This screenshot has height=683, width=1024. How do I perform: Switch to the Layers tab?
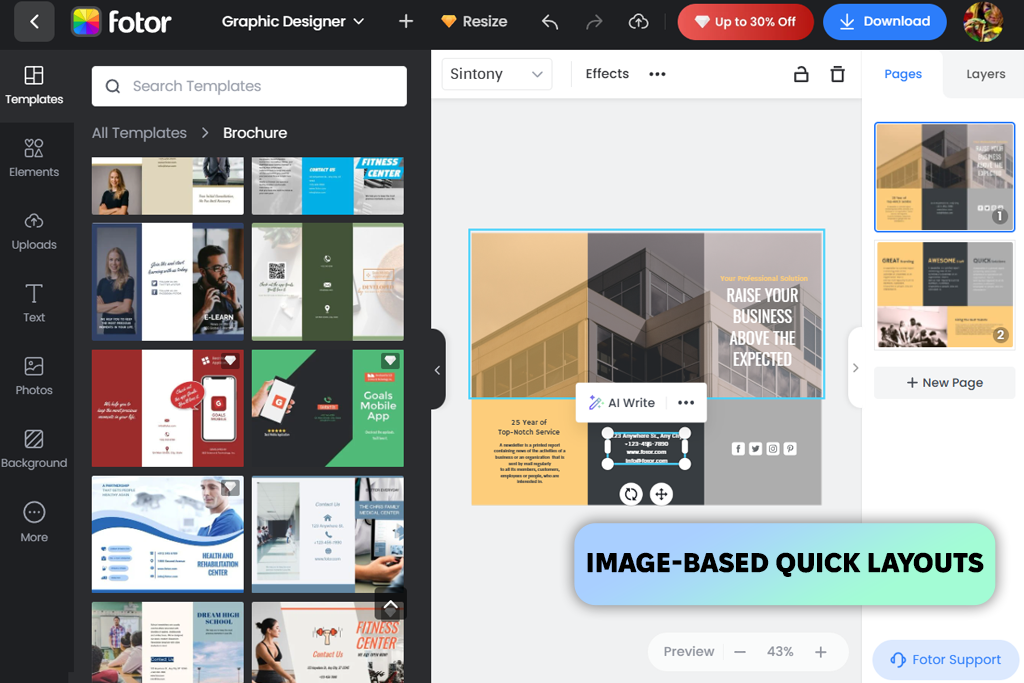985,74
